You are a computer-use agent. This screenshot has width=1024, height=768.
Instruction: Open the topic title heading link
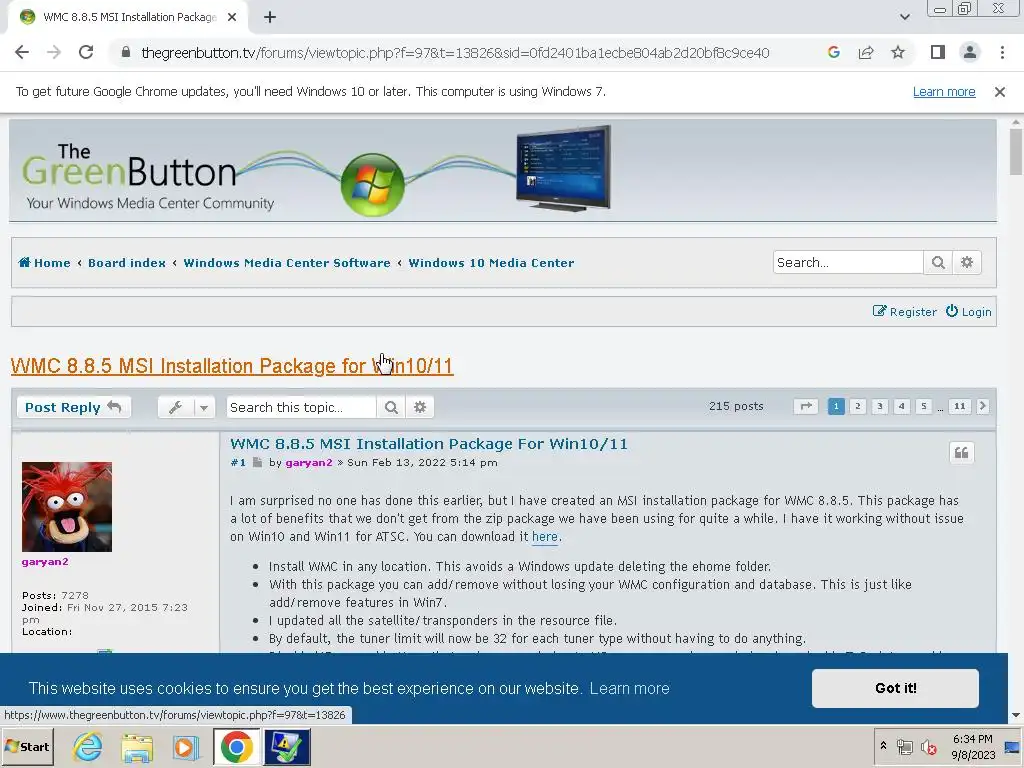(232, 366)
